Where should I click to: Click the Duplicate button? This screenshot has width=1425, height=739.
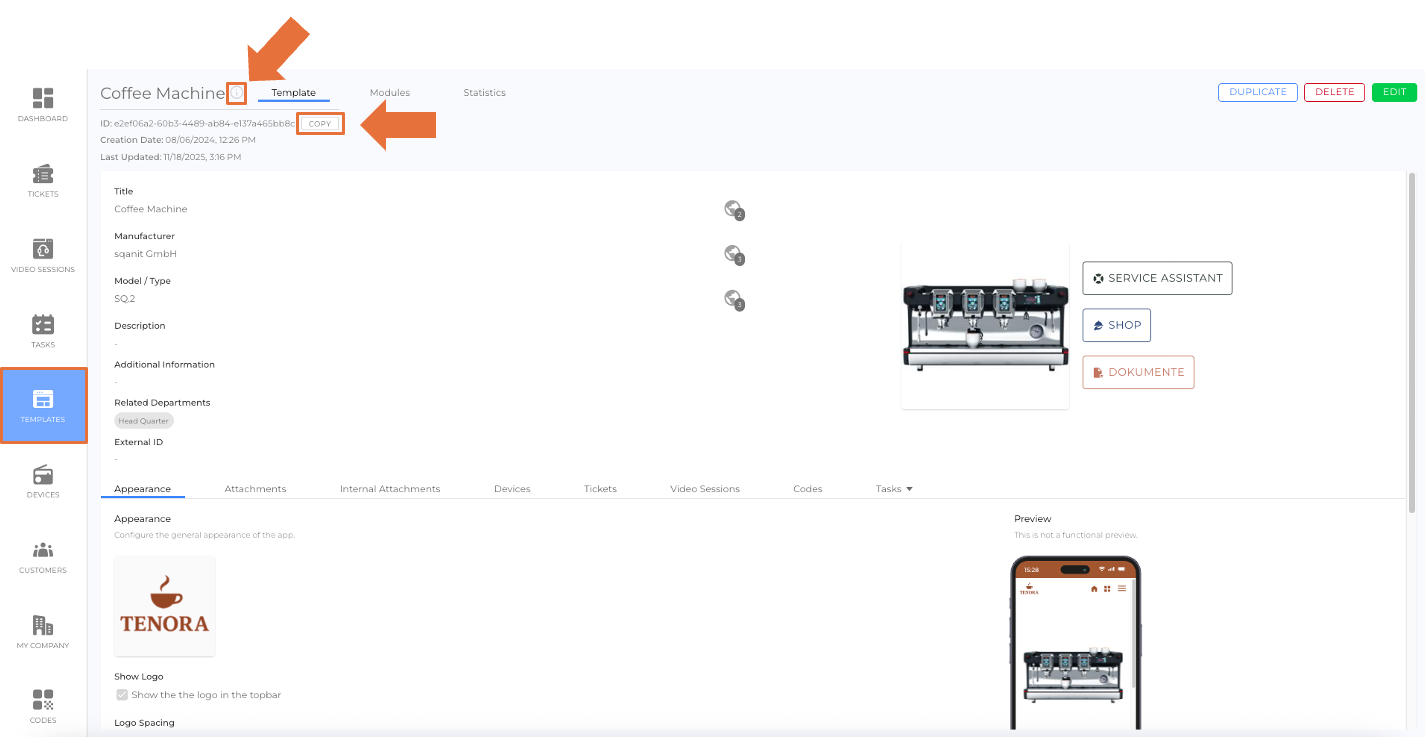1257,92
